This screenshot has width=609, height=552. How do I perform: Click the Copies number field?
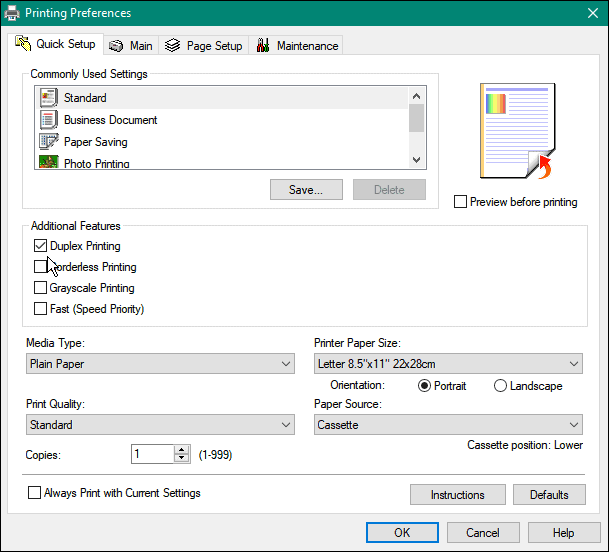click(x=152, y=454)
